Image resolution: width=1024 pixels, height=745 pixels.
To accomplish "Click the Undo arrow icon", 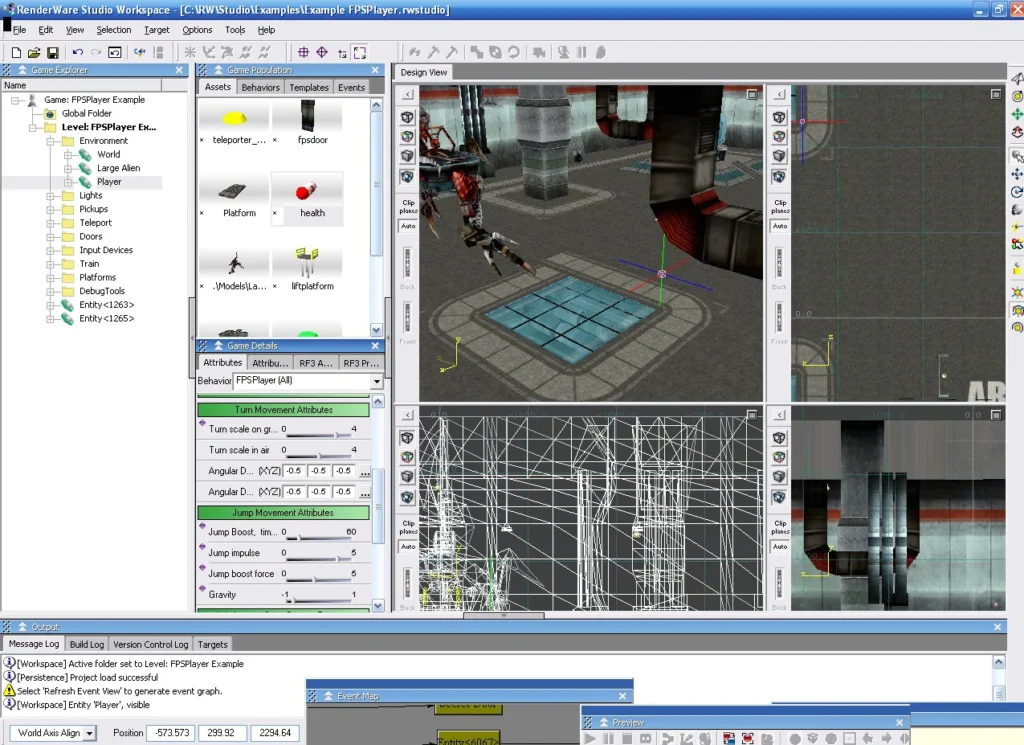I will point(78,52).
